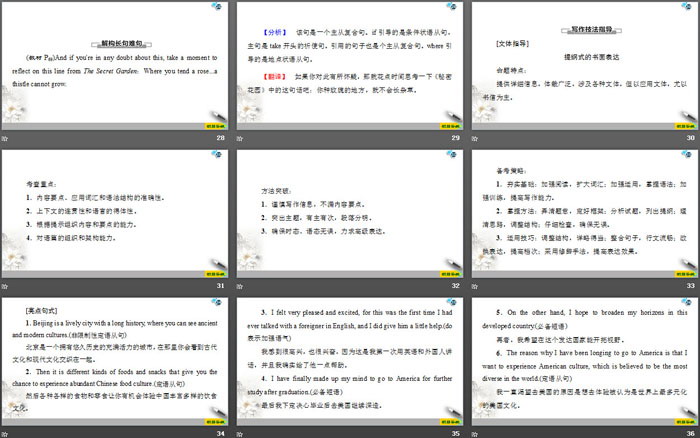The width and height of the screenshot is (700, 438).
Task: Click yellow button at bottom of slide 30
Action: tap(686, 126)
